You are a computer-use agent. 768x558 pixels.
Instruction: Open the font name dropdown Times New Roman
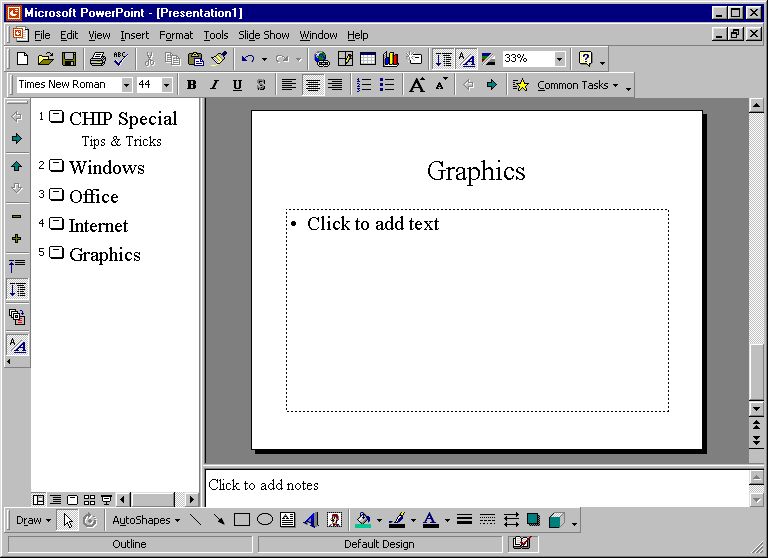pyautogui.click(x=126, y=85)
